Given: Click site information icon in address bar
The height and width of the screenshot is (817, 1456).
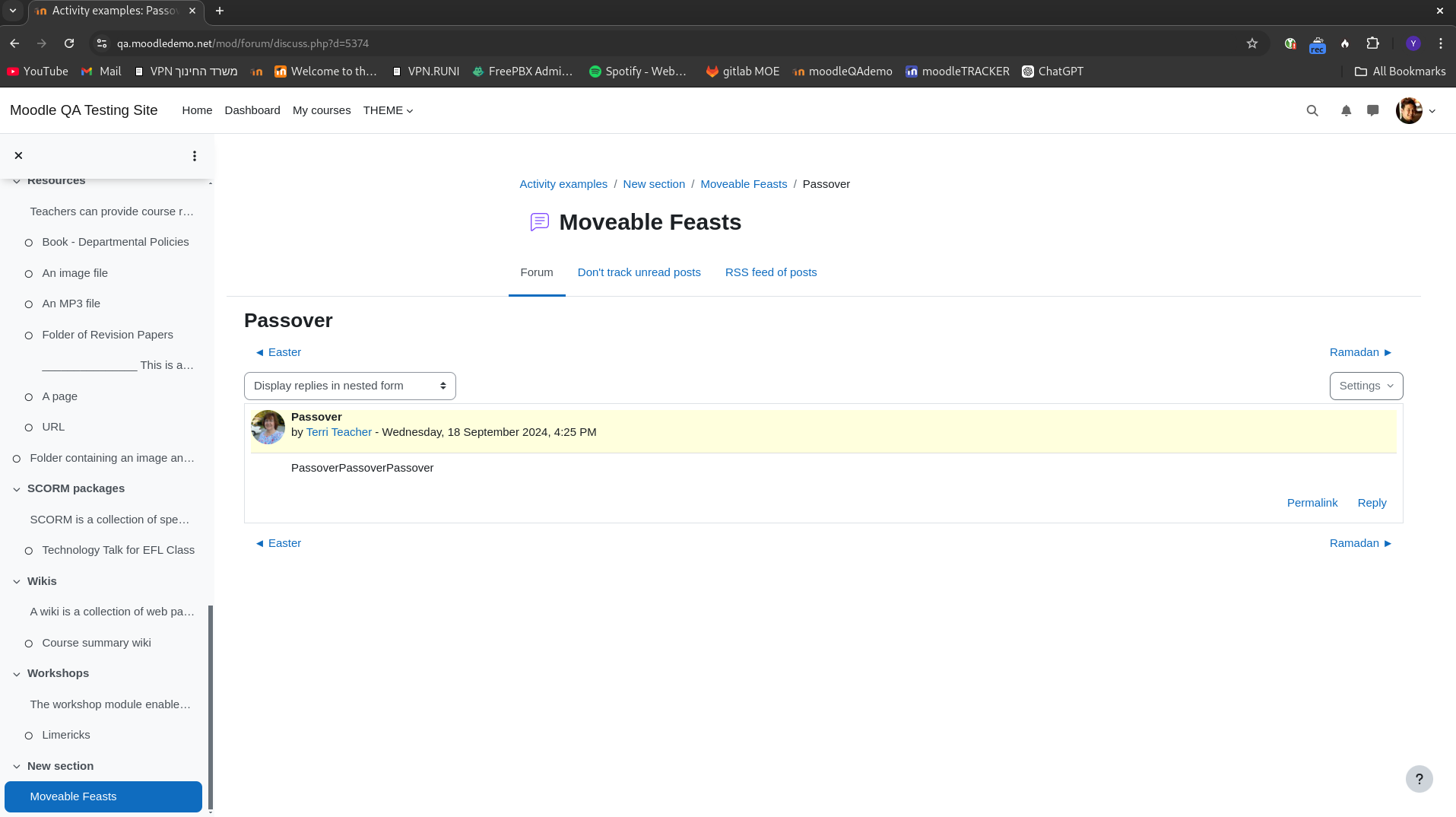Looking at the screenshot, I should (x=102, y=43).
